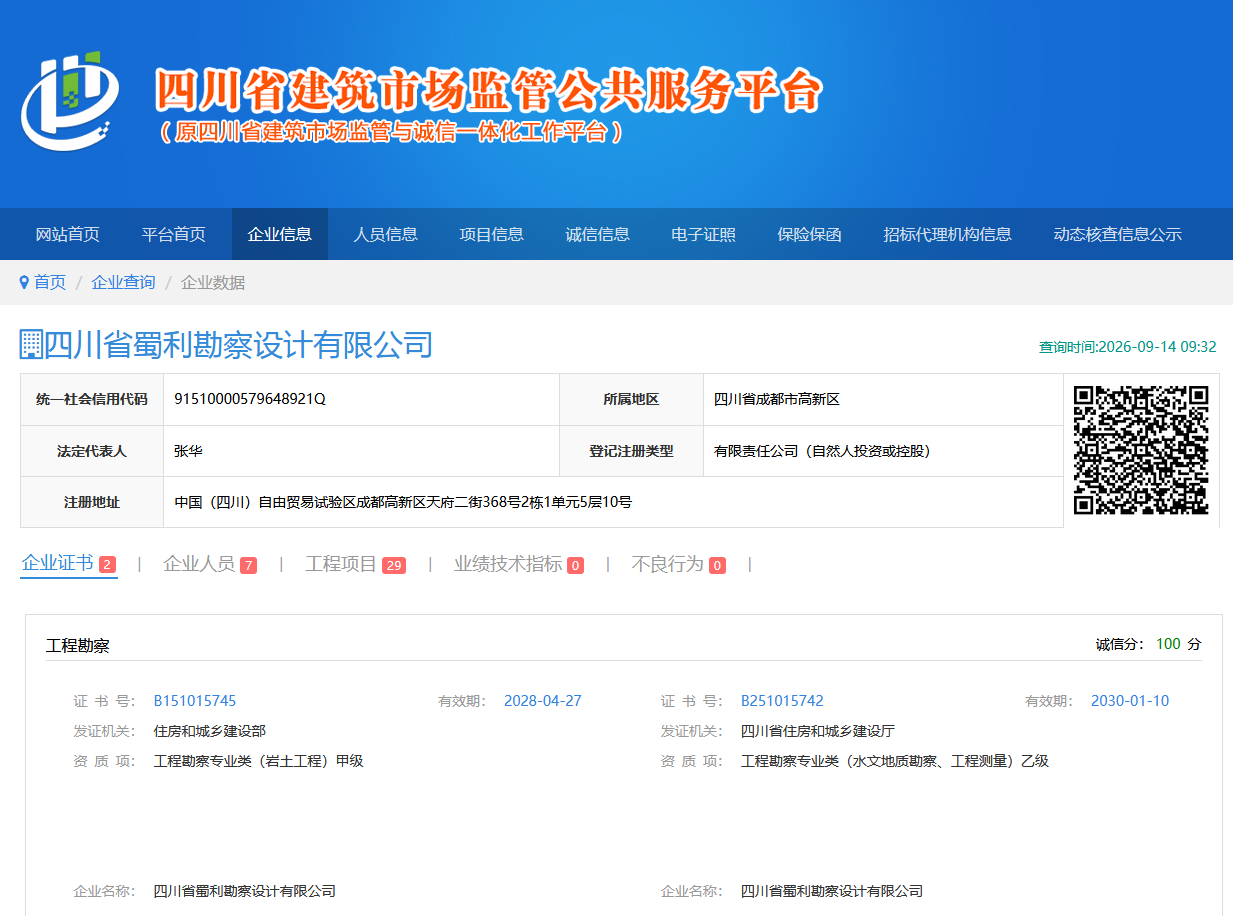Screen dimensions: 1233x916
Task: Click company title 四川省蜀利勘察设计有限公司
Action: pos(239,345)
